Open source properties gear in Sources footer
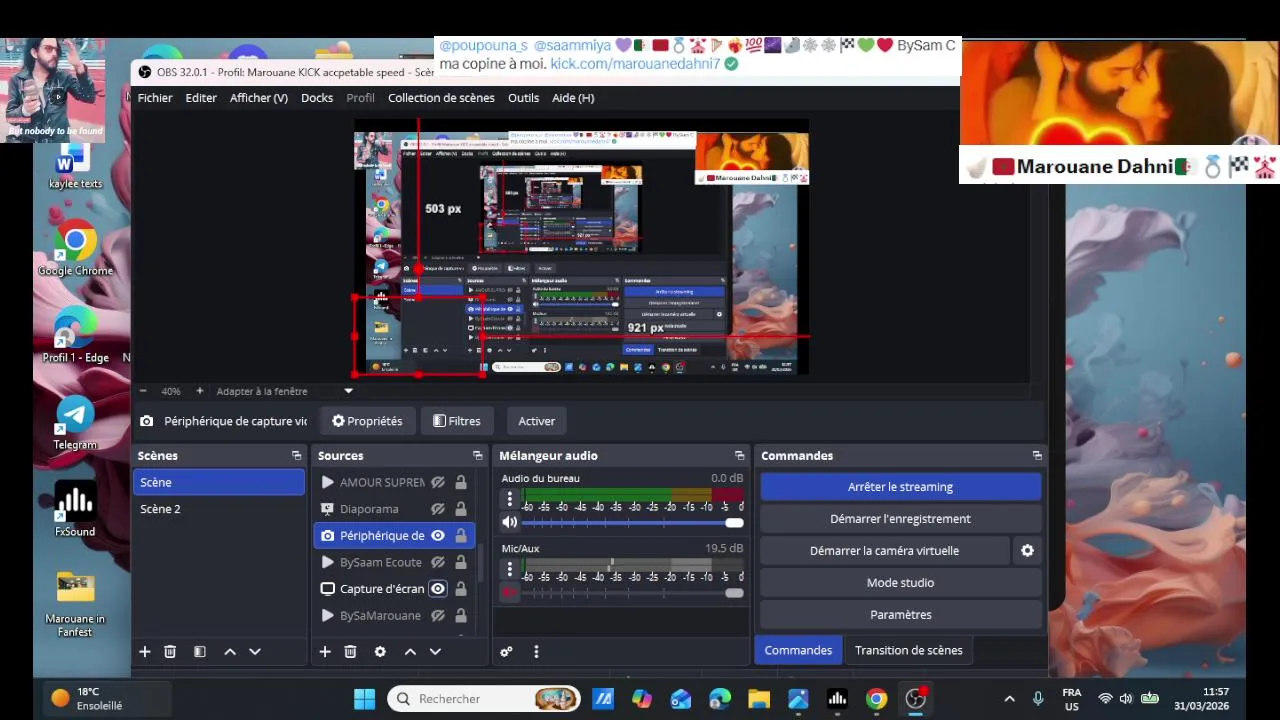The image size is (1280, 720). [380, 651]
